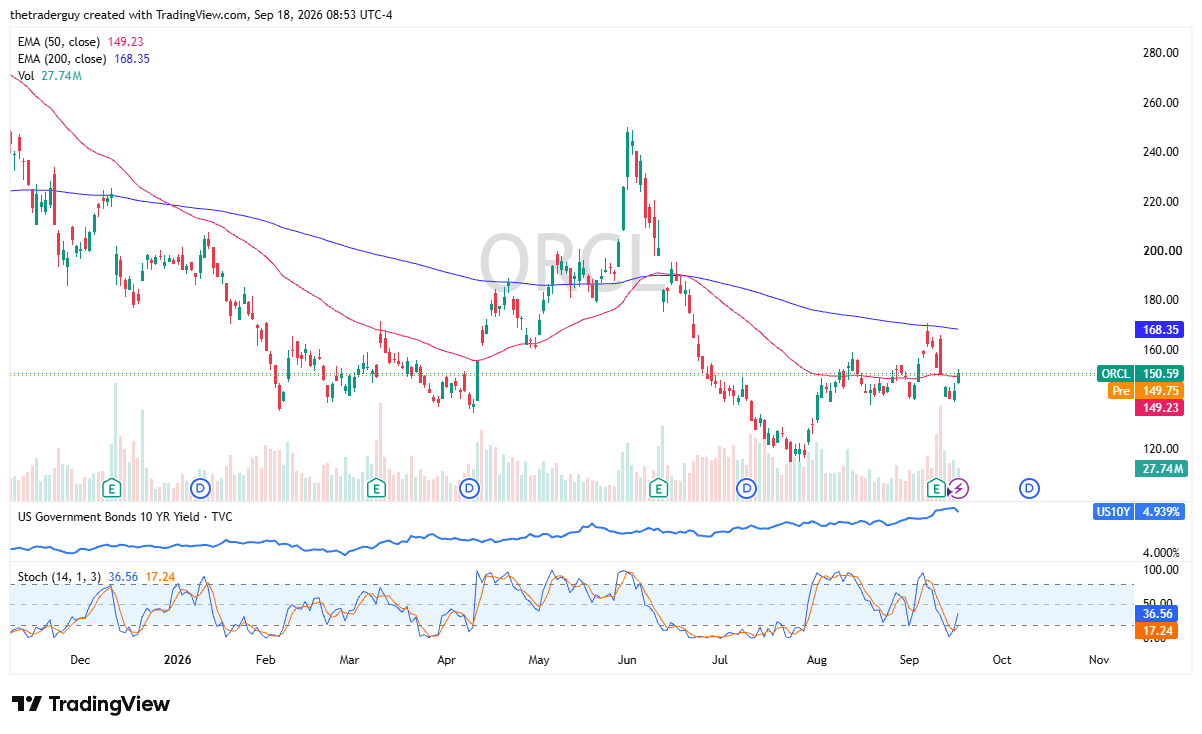1202x734 pixels.
Task: Click the Mar time axis label
Action: (349, 660)
